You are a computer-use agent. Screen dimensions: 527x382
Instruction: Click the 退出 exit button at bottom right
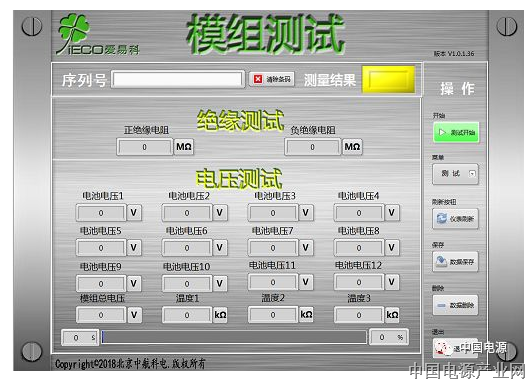(x=455, y=348)
